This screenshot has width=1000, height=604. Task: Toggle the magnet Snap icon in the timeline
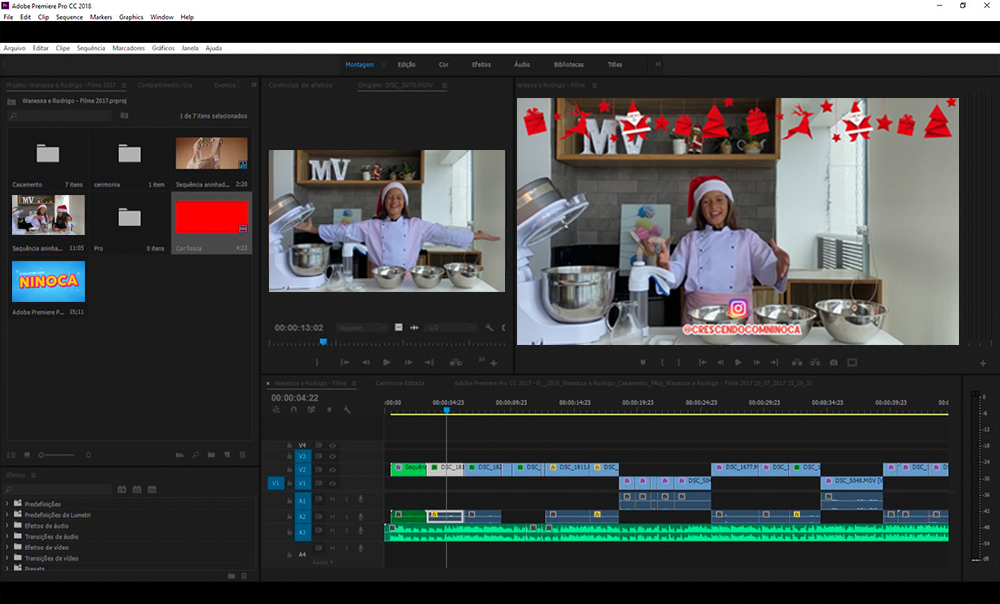coord(293,410)
